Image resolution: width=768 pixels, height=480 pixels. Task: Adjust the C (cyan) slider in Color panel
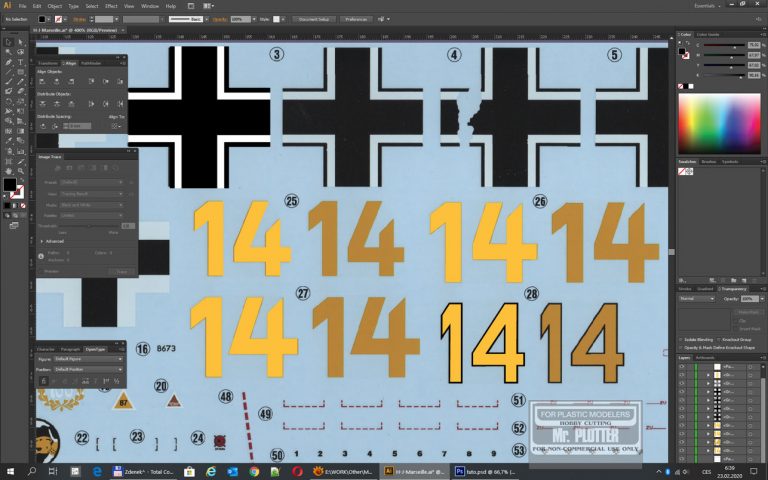point(723,46)
